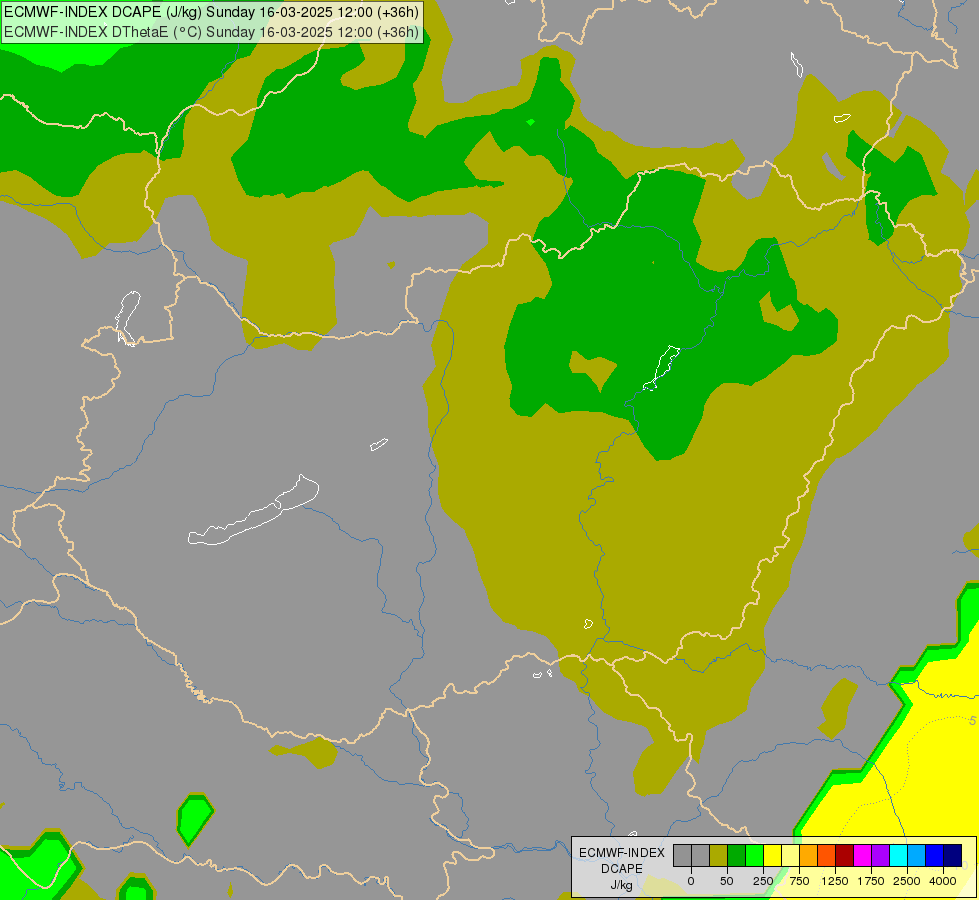Click the legend value 4000
Image resolution: width=979 pixels, height=900 pixels.
tap(943, 881)
